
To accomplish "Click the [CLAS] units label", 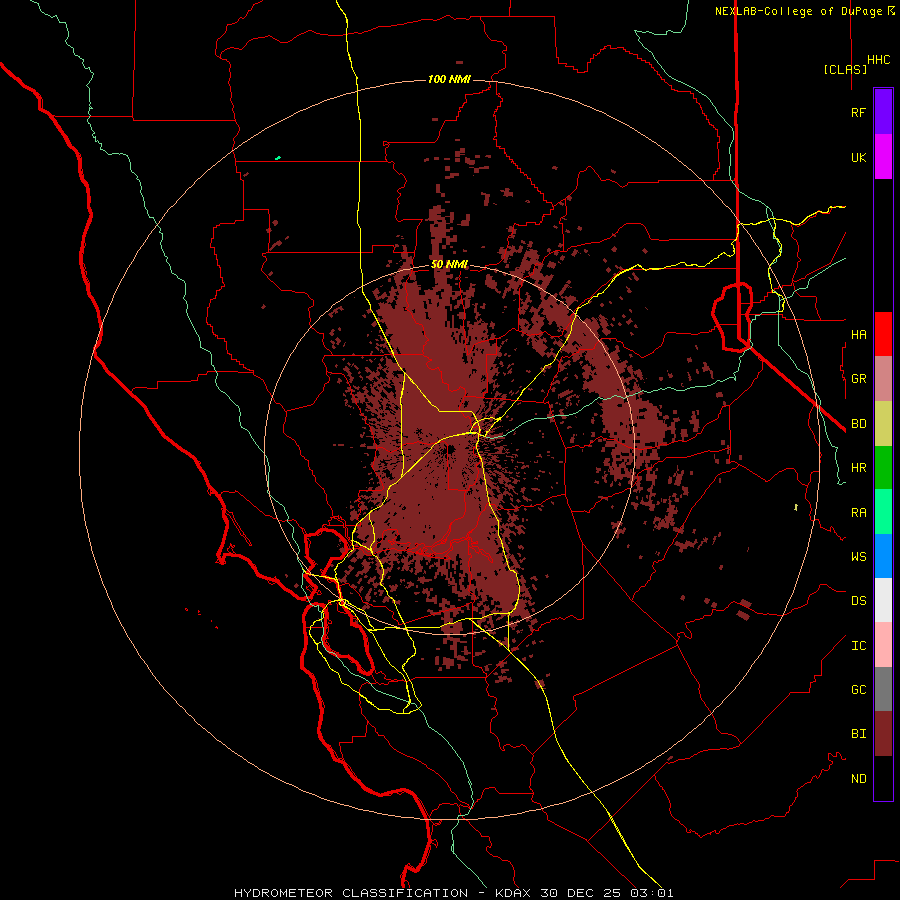I will [x=845, y=69].
